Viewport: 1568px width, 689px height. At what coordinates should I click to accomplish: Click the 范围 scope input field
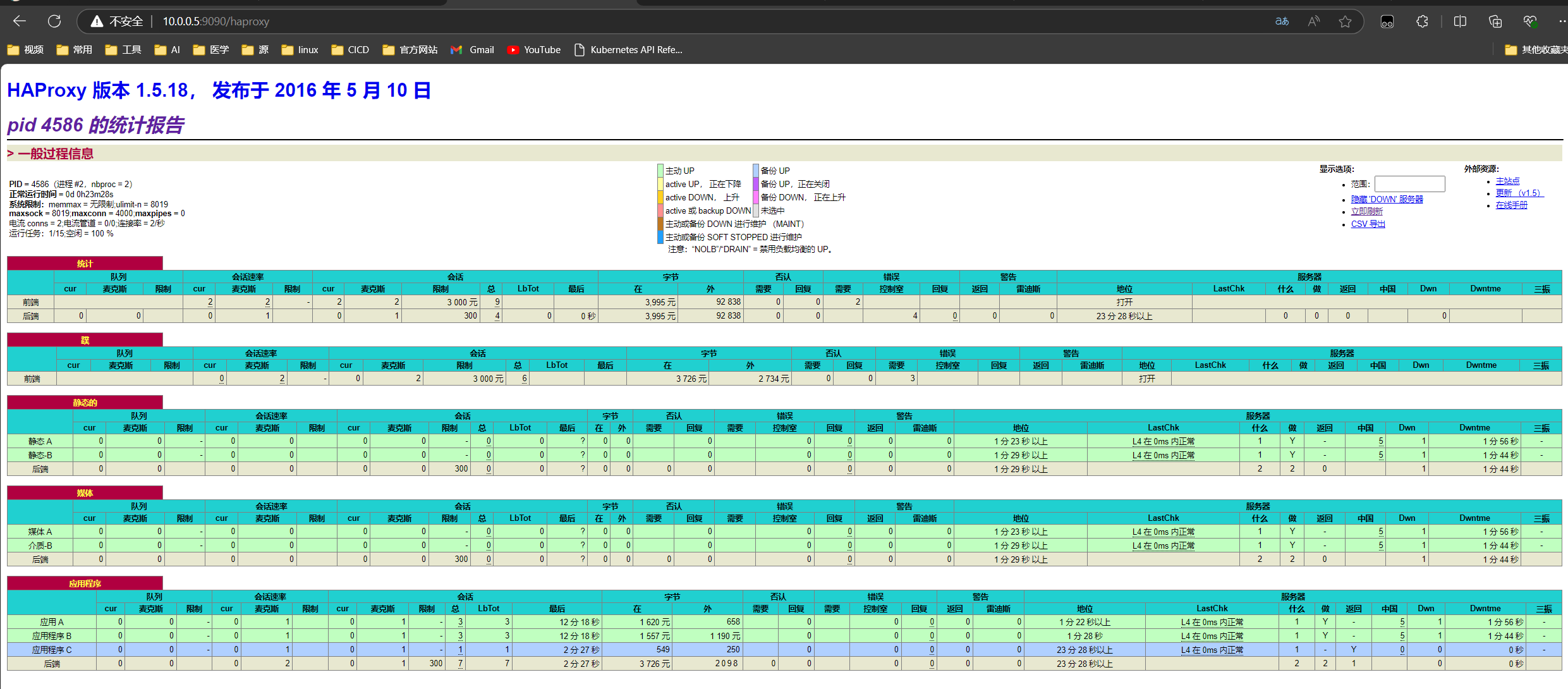(1409, 184)
